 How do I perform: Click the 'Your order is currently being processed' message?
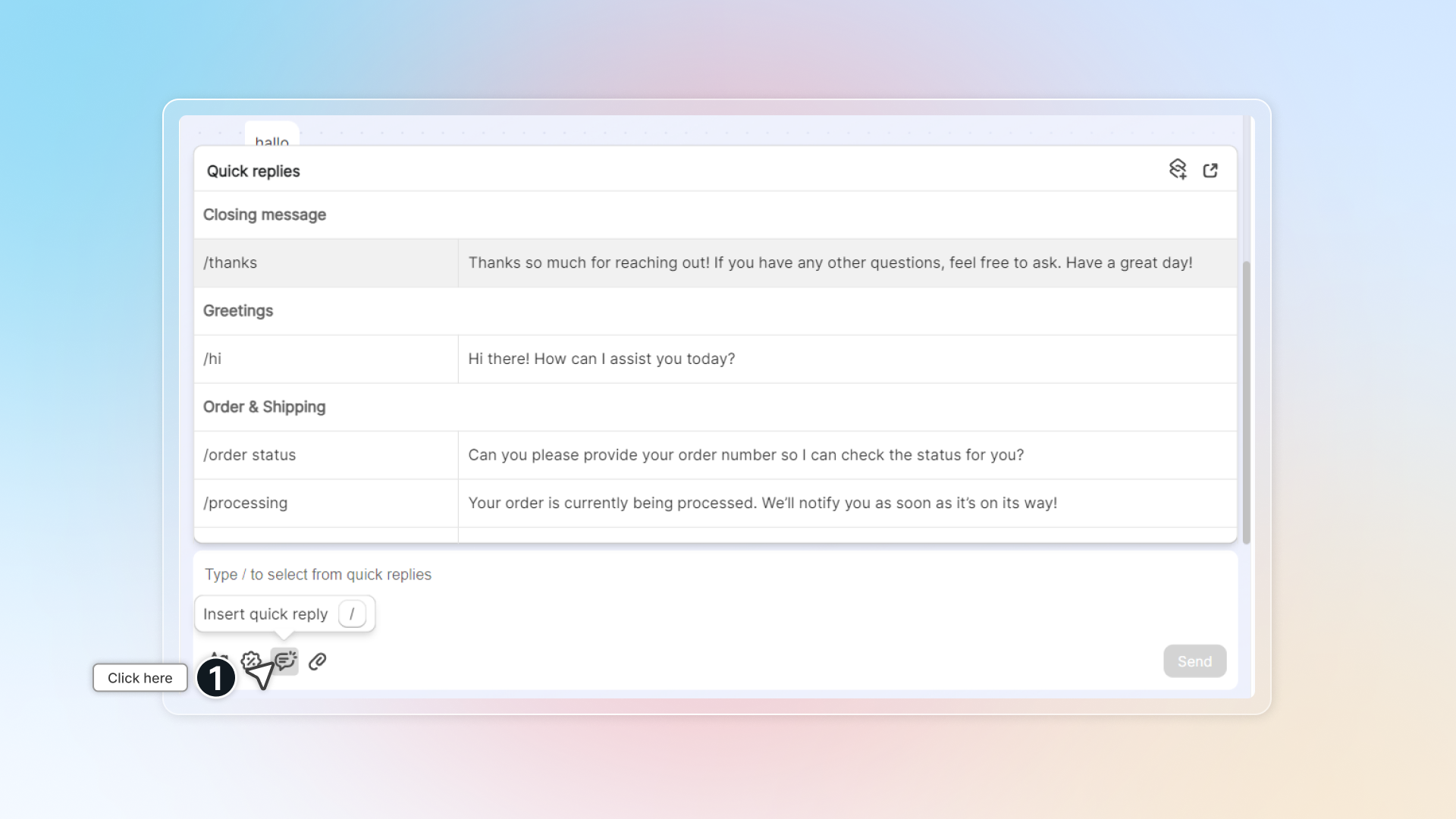point(762,503)
